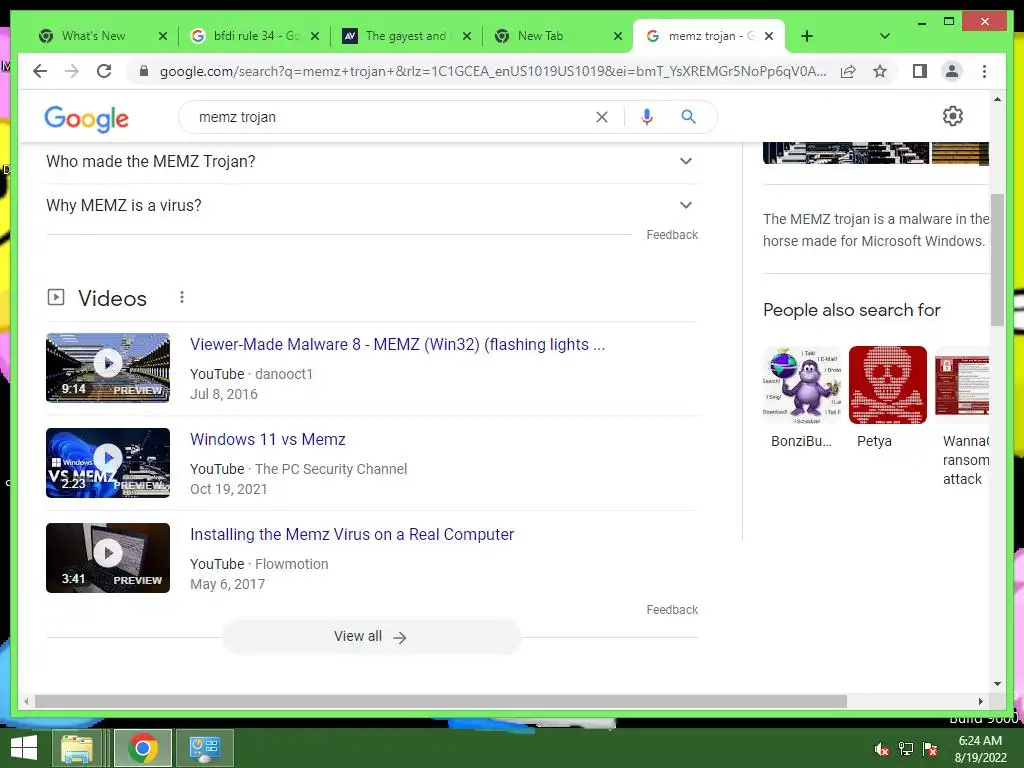The image size is (1024, 768).
Task: Click the vertical scrollbar thumb
Action: (997, 259)
